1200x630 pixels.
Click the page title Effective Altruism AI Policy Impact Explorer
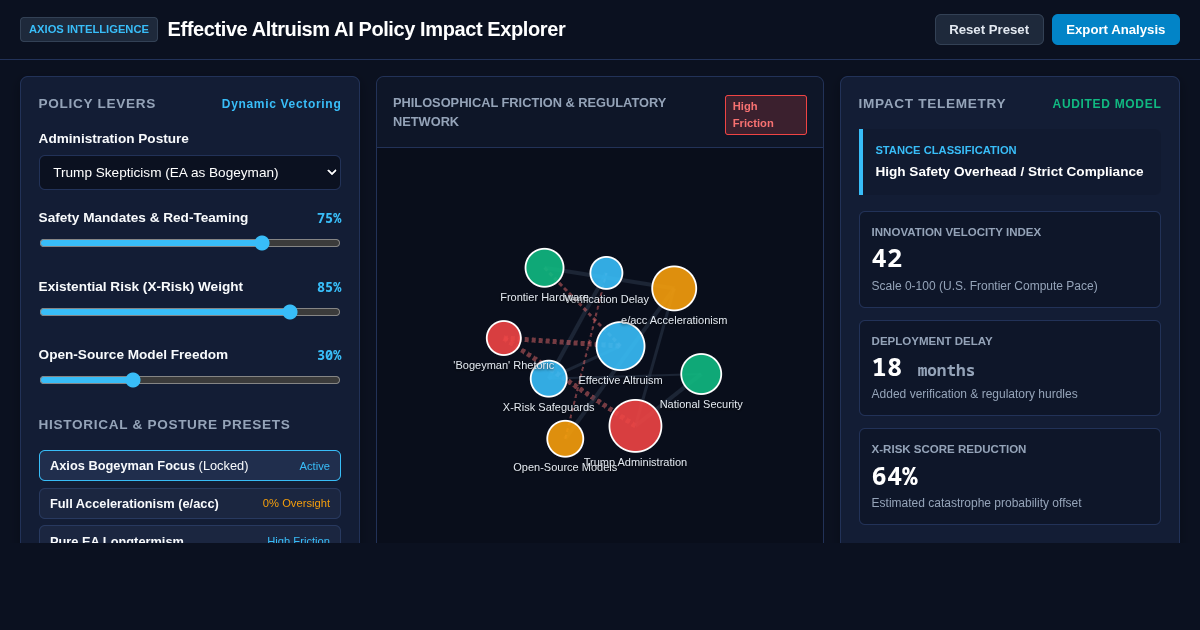click(366, 29)
